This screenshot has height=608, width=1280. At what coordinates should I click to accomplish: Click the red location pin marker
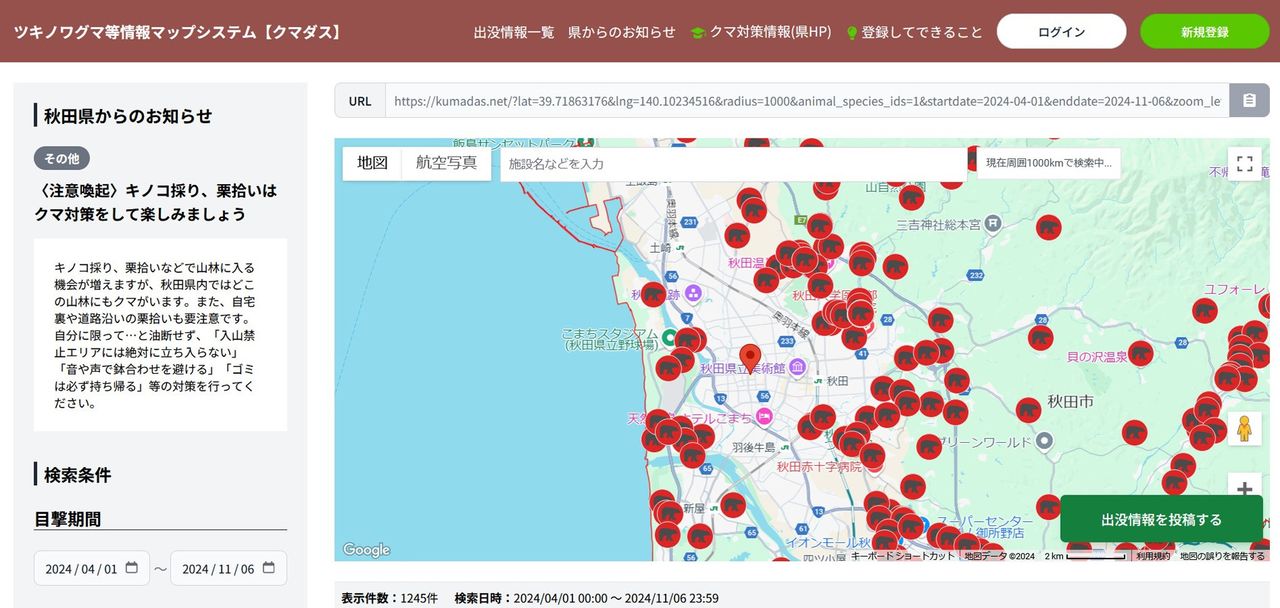(x=750, y=358)
